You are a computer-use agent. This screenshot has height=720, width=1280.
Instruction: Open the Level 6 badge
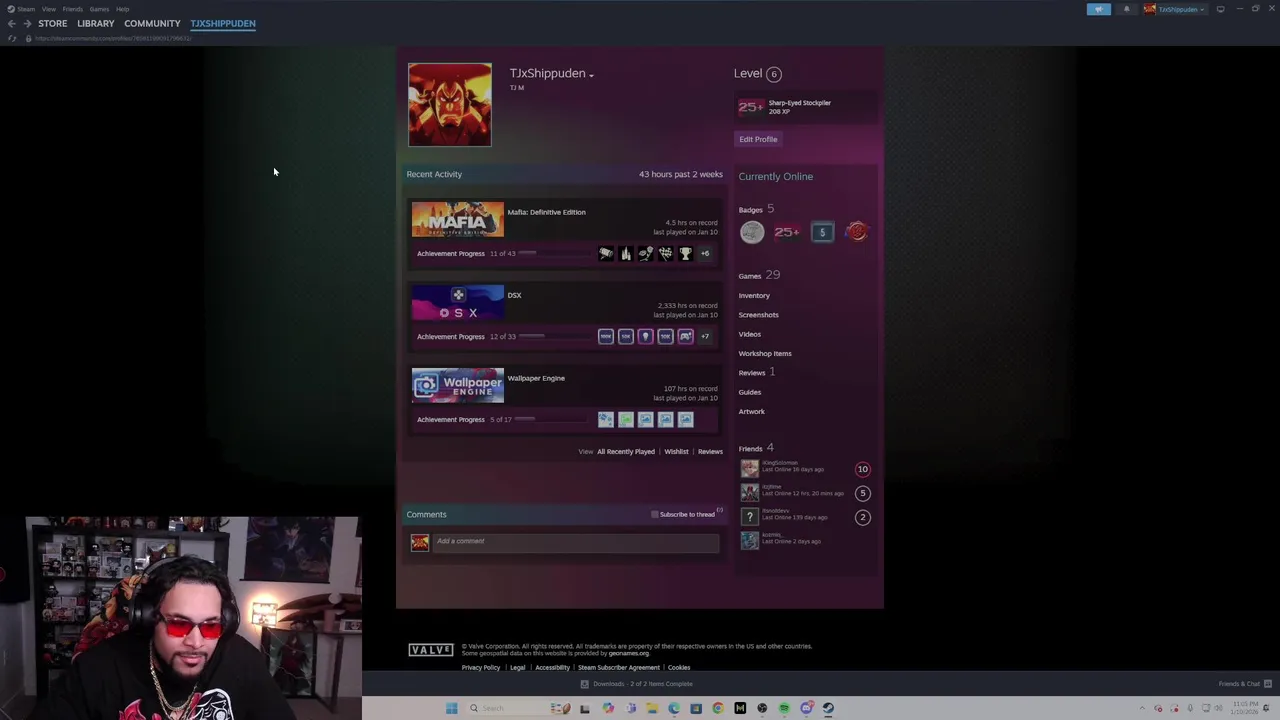pos(773,74)
